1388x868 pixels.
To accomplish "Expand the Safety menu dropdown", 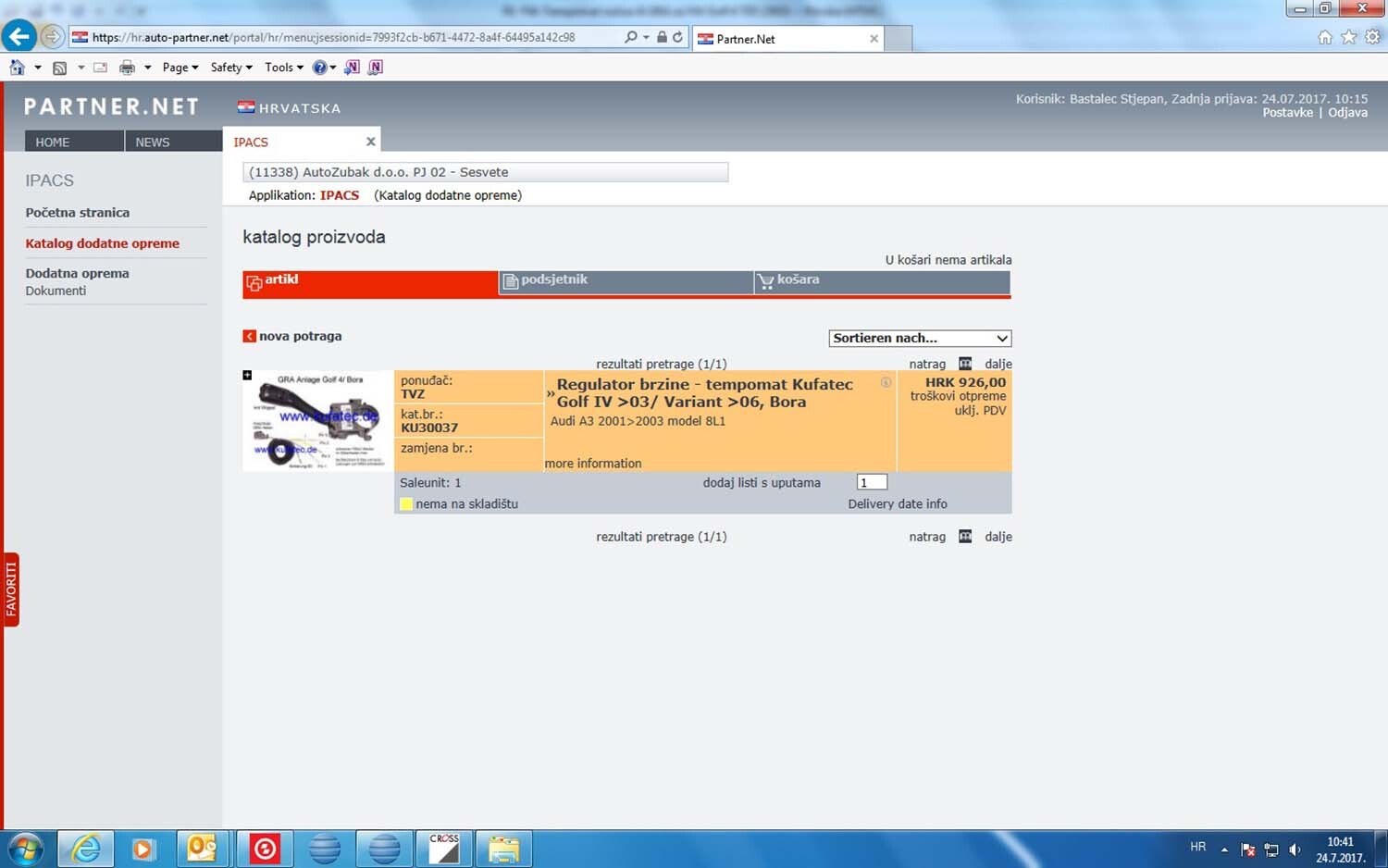I will pyautogui.click(x=231, y=67).
